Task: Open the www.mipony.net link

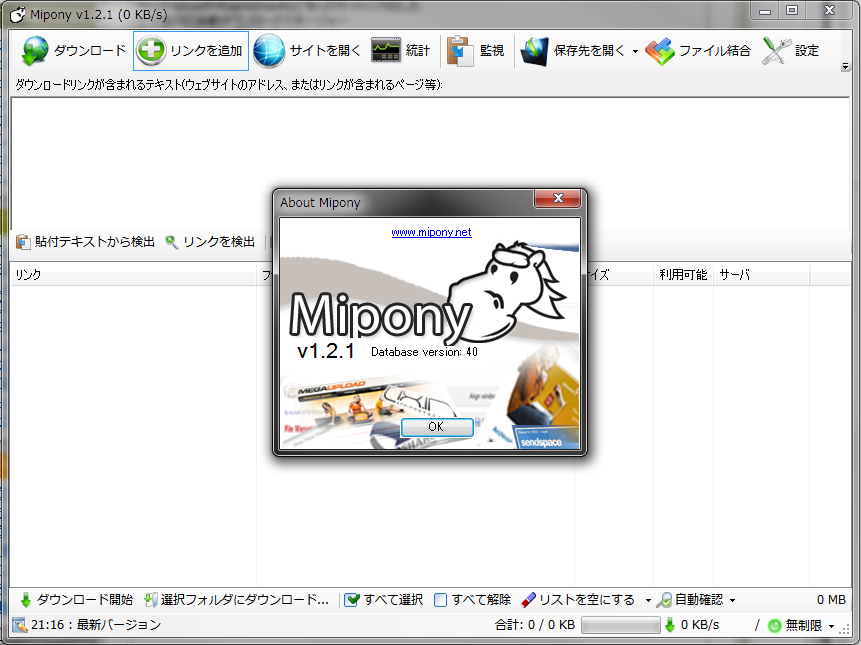Action: pyautogui.click(x=431, y=232)
